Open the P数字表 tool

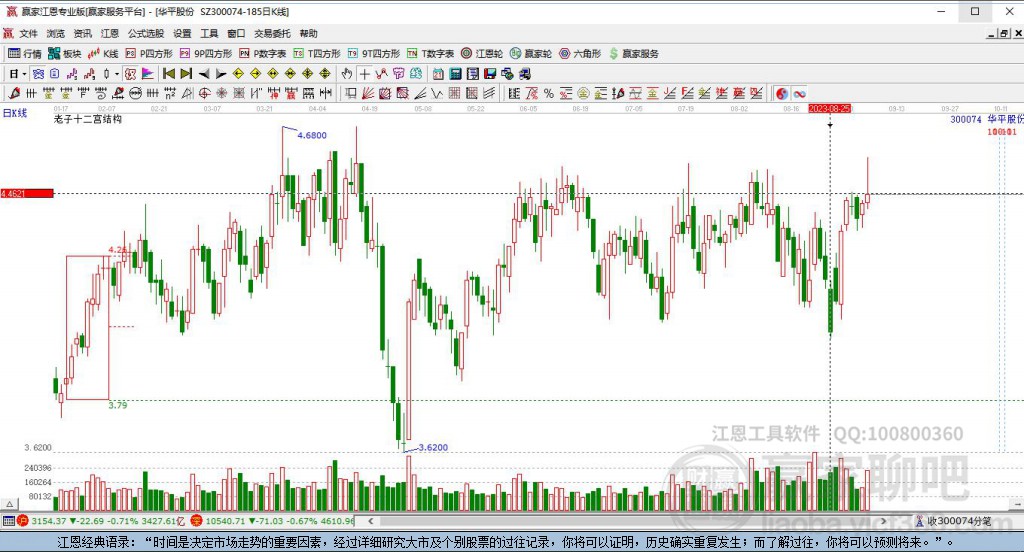tap(263, 54)
